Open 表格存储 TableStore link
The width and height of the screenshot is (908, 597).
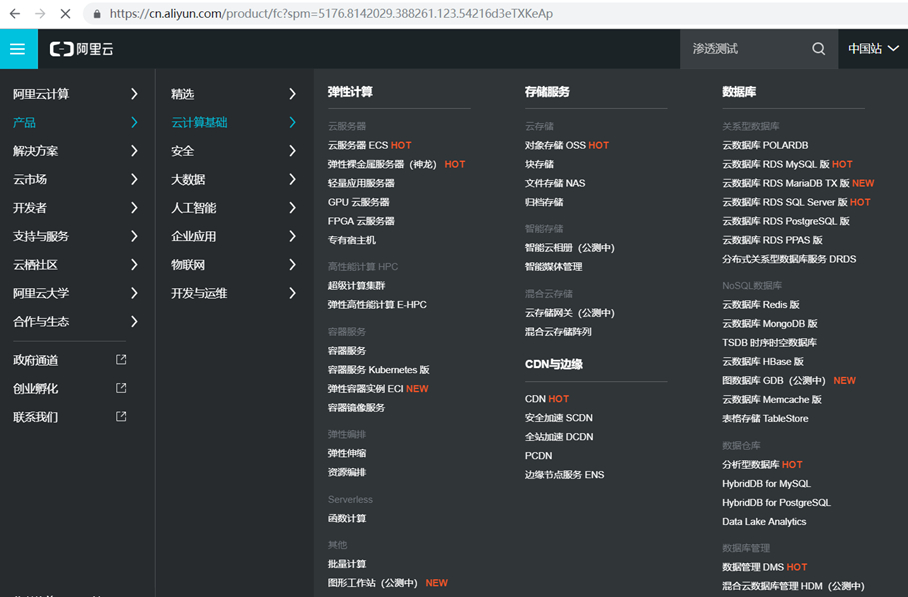[x=765, y=418]
